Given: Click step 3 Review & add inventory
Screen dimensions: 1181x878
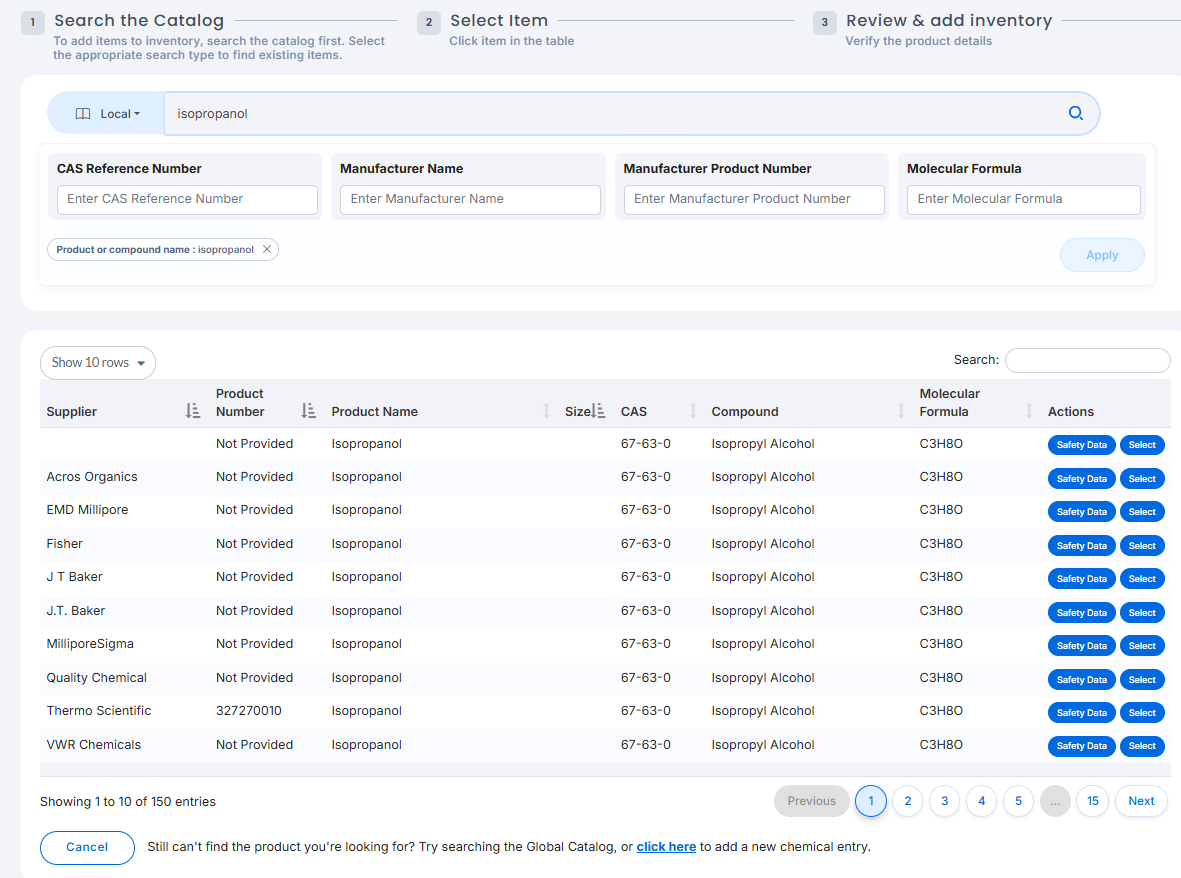Looking at the screenshot, I should pos(948,20).
